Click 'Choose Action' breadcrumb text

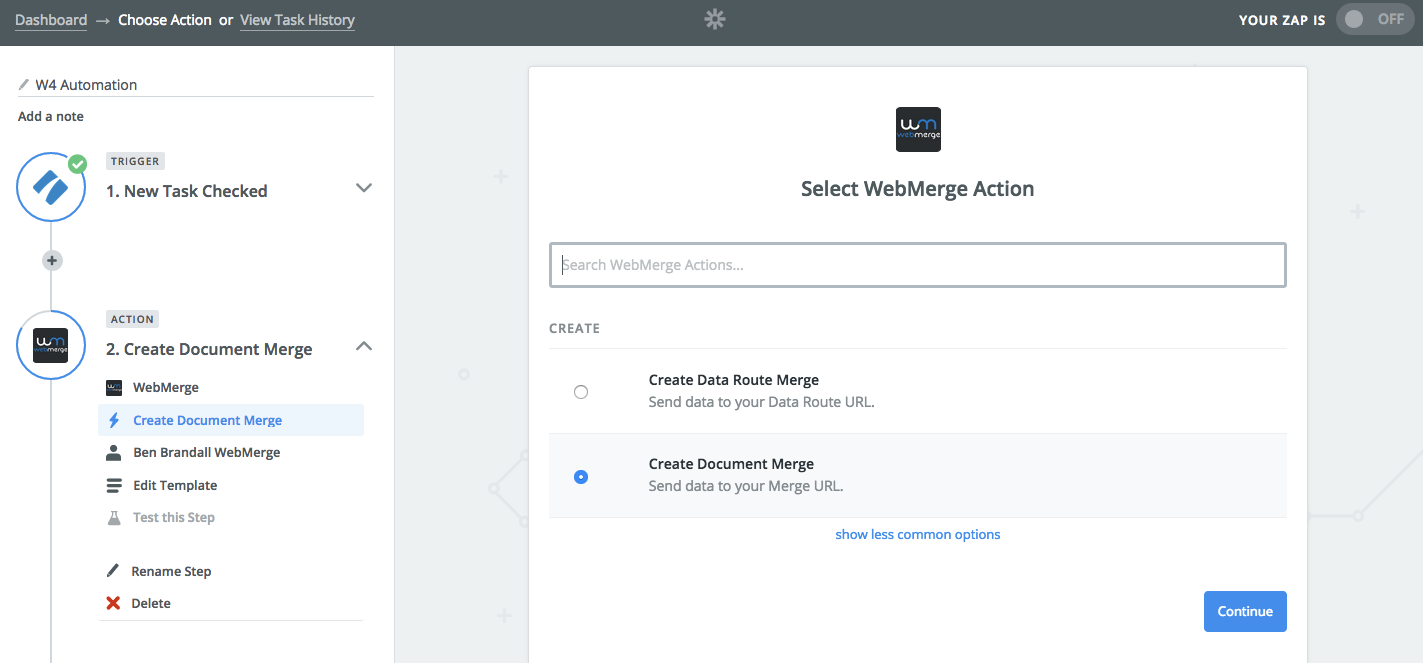[x=165, y=20]
